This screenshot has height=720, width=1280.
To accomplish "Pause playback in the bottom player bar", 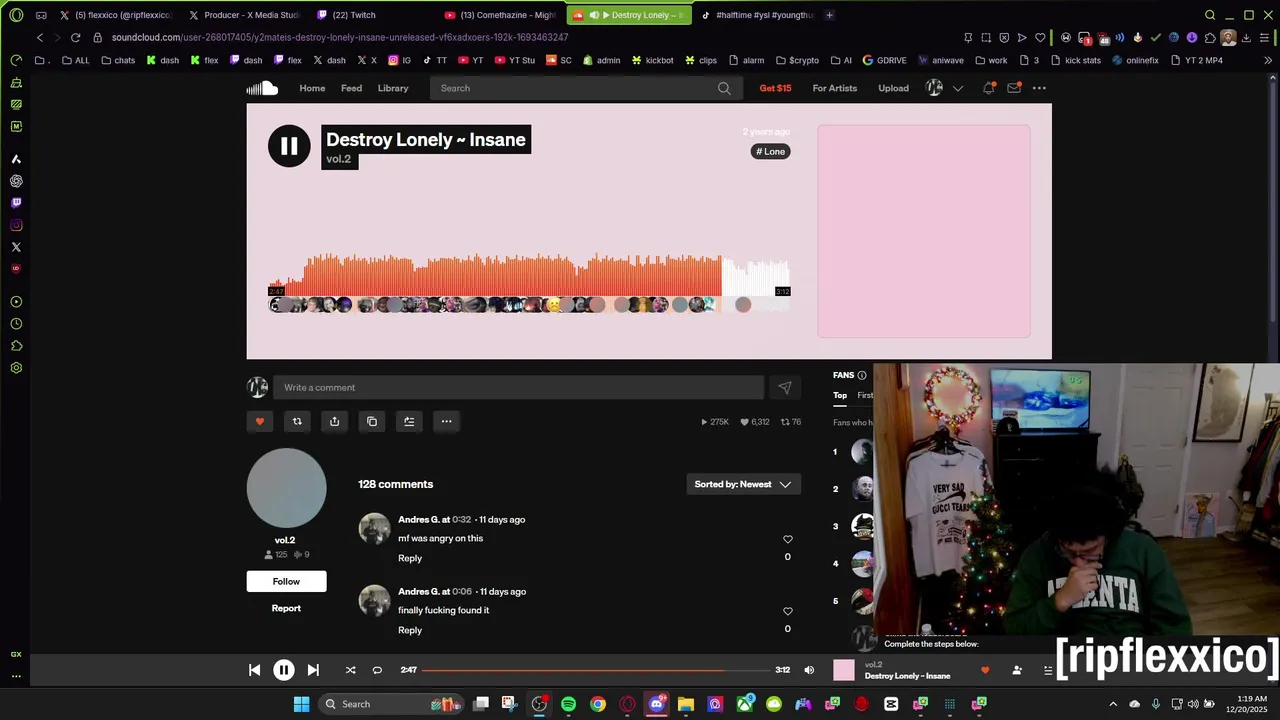I will coord(284,670).
